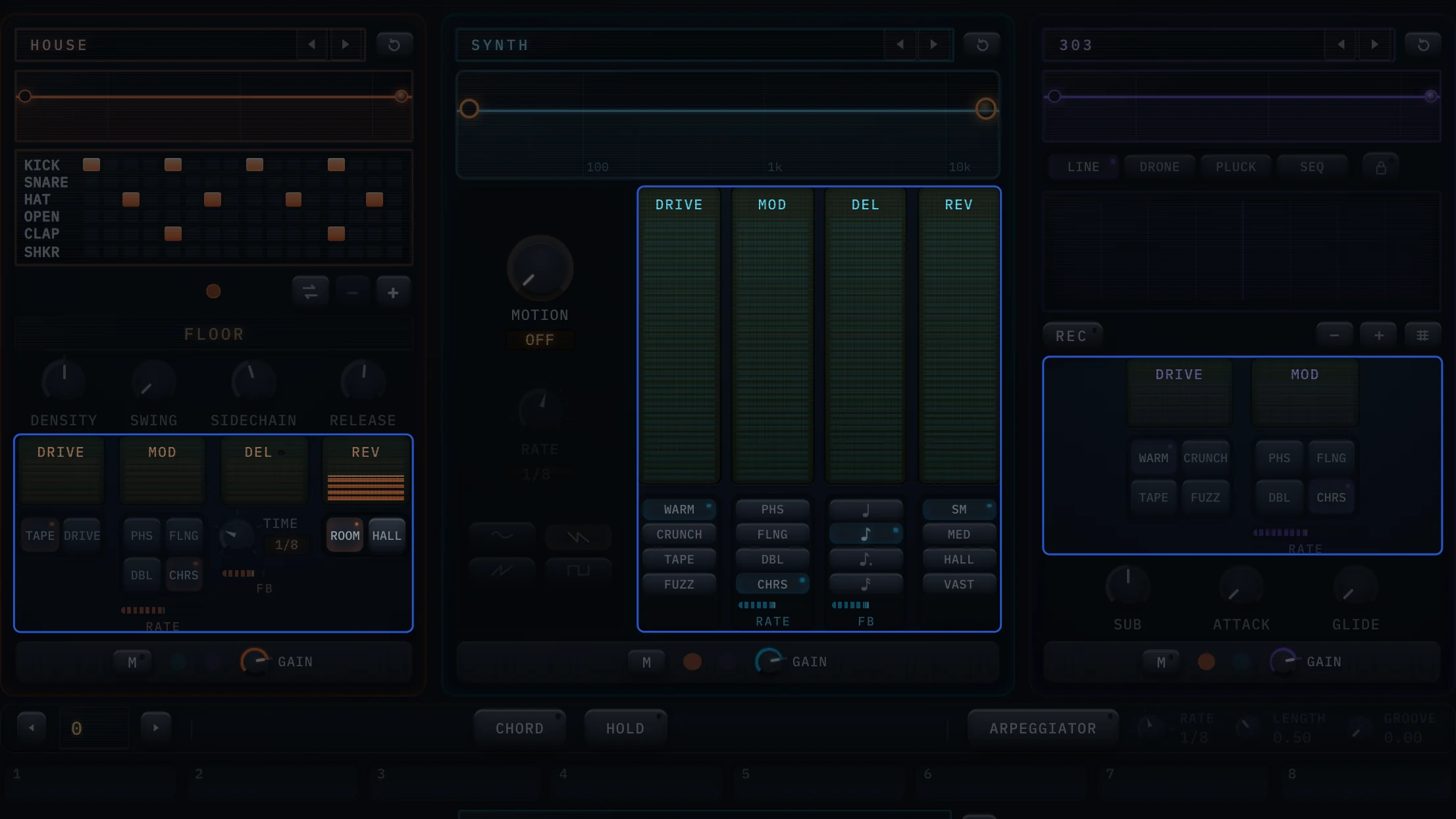Click the lock icon next to SEQ
Image resolution: width=1456 pixels, height=819 pixels.
tap(1381, 167)
